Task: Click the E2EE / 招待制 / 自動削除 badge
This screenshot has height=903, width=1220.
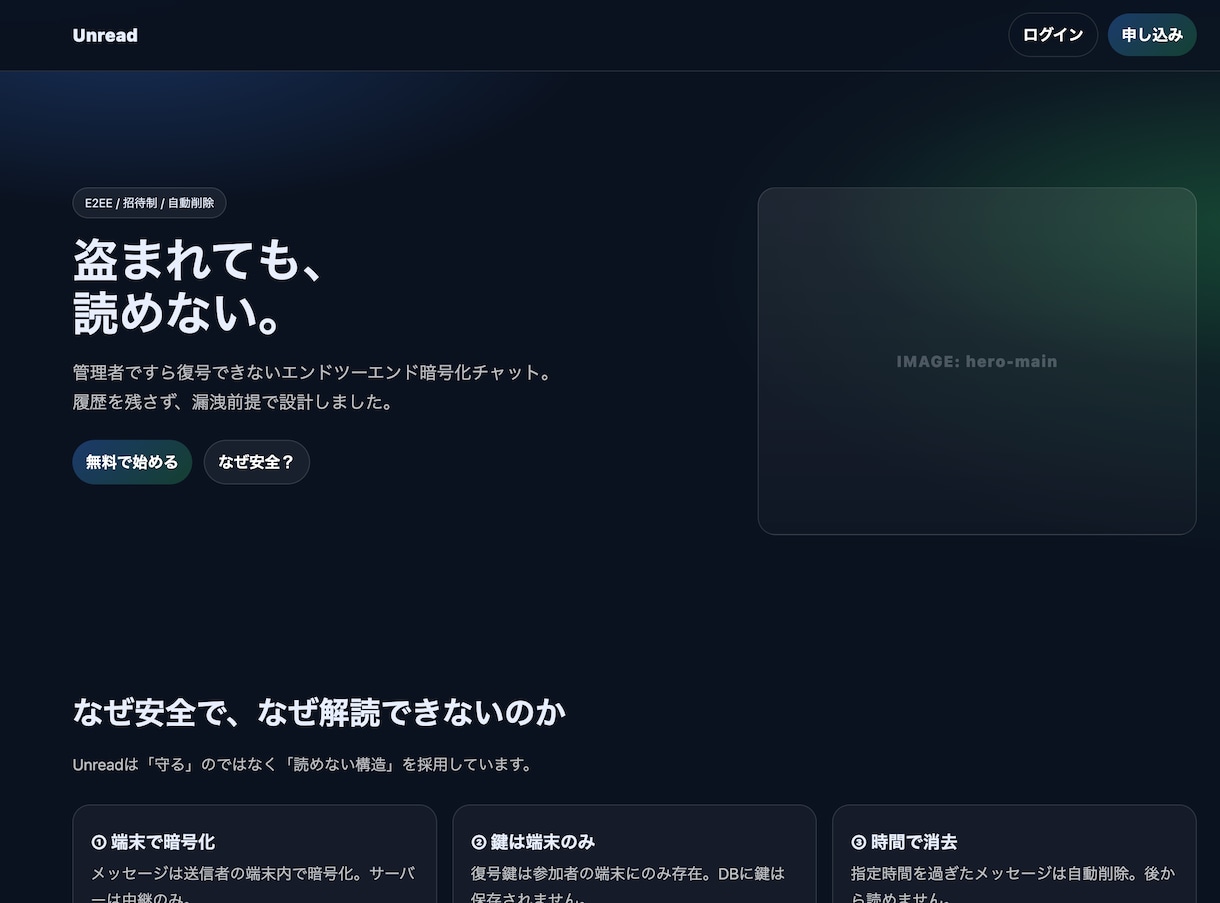Action: point(149,203)
